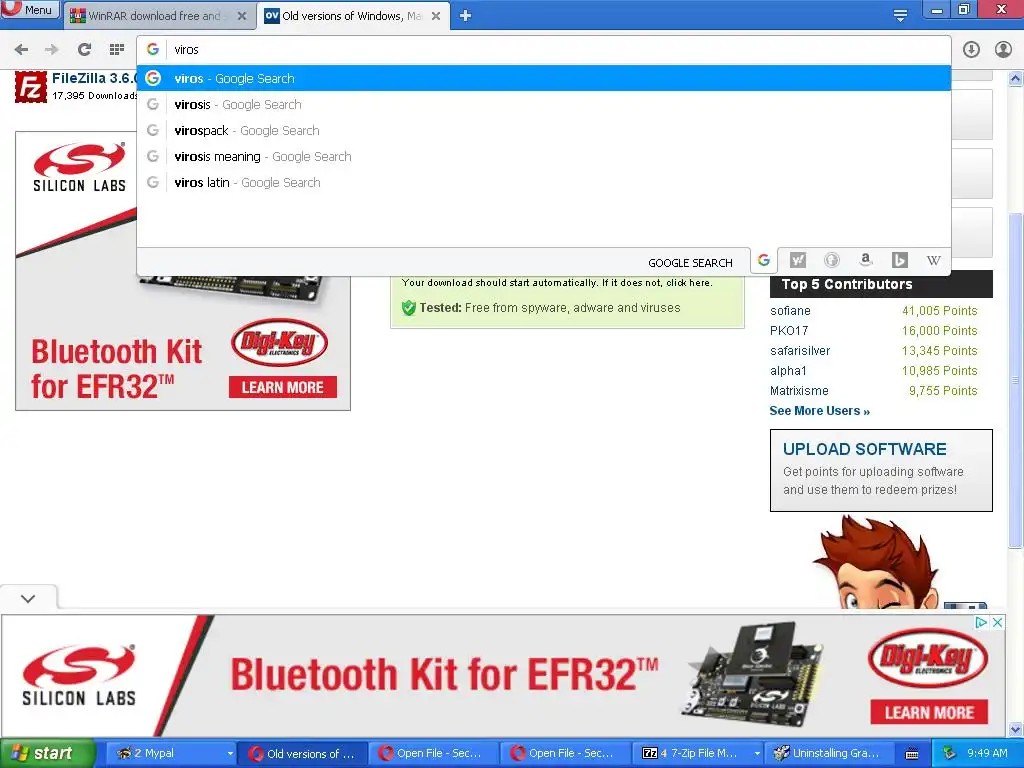The image size is (1024, 768).
Task: Expand 7-Zip taskbar group dropdown arrow
Action: (757, 753)
